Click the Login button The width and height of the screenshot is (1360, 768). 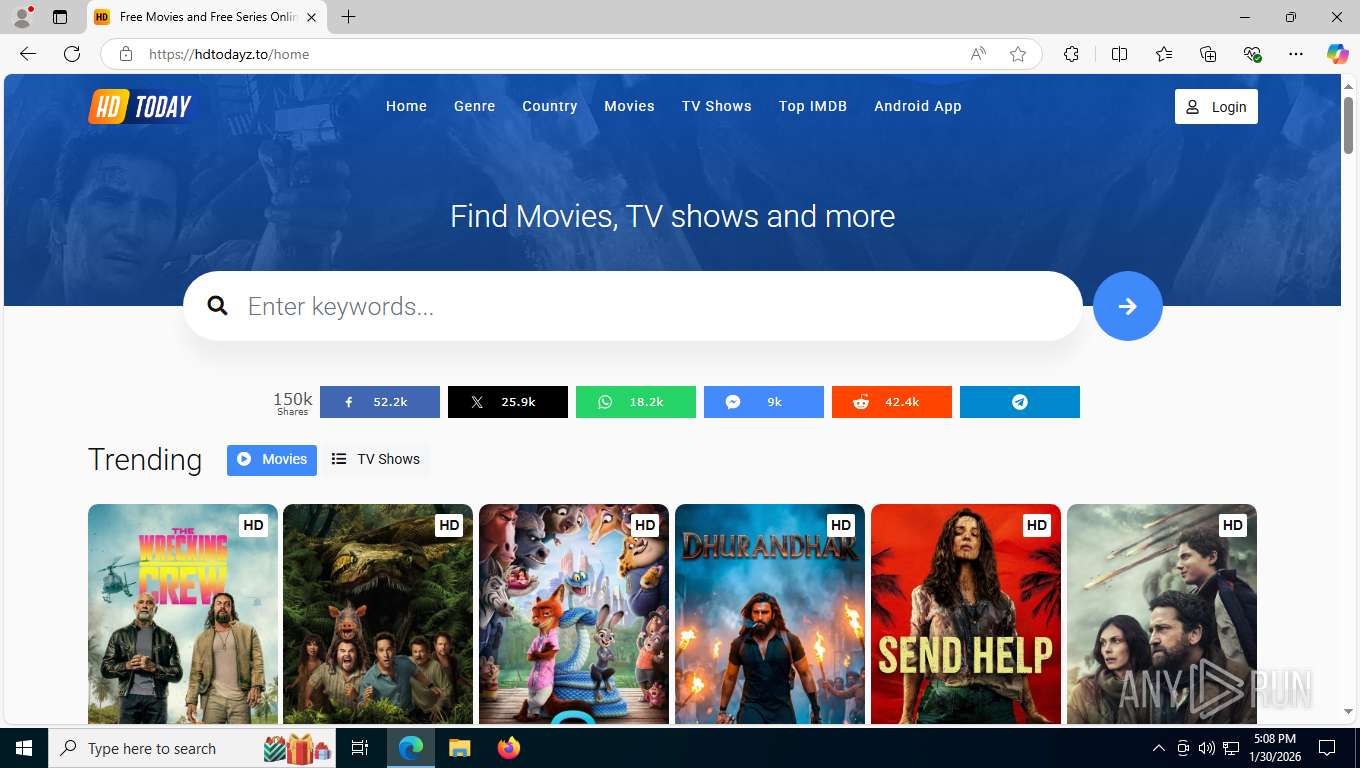coord(1216,107)
